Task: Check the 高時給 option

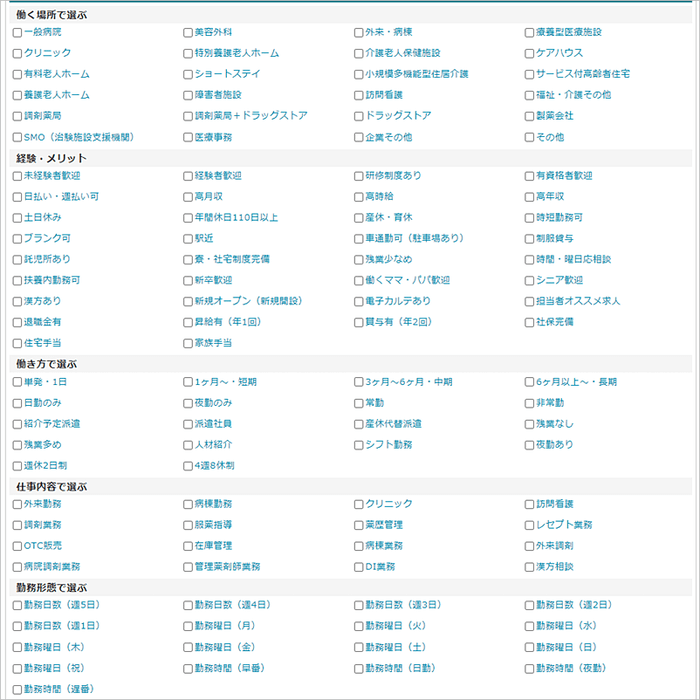Action: click(358, 197)
